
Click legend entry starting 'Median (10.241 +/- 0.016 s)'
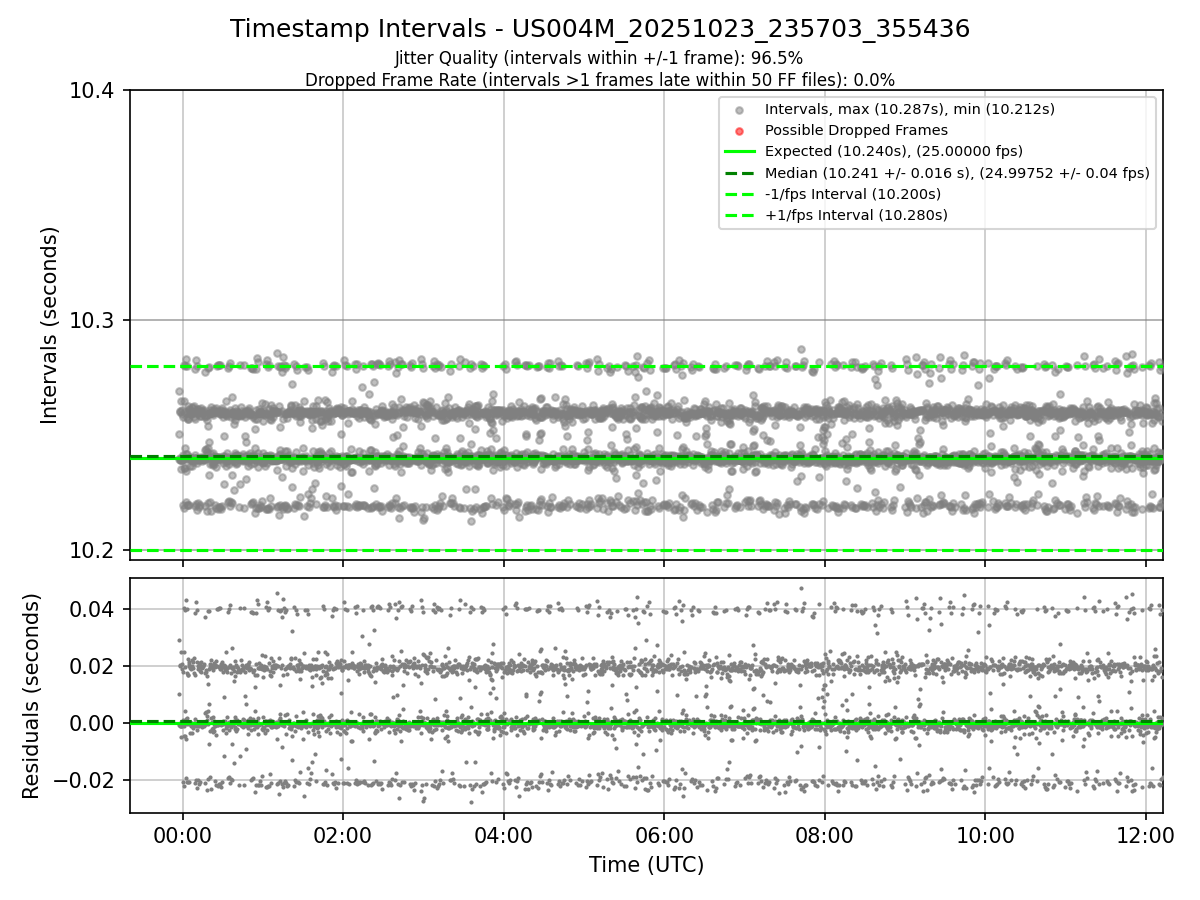(957, 173)
